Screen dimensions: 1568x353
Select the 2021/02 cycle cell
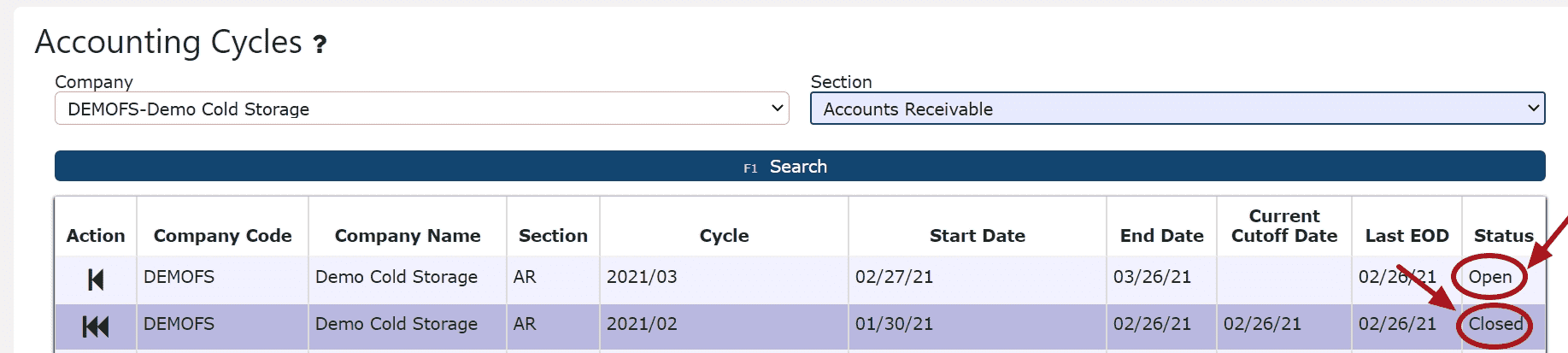(x=724, y=324)
